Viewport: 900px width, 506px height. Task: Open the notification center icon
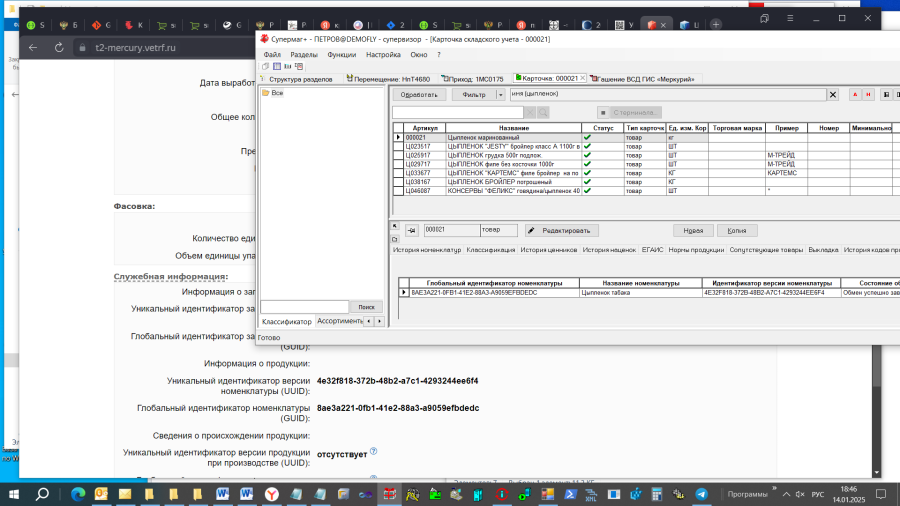pyautogui.click(x=881, y=494)
